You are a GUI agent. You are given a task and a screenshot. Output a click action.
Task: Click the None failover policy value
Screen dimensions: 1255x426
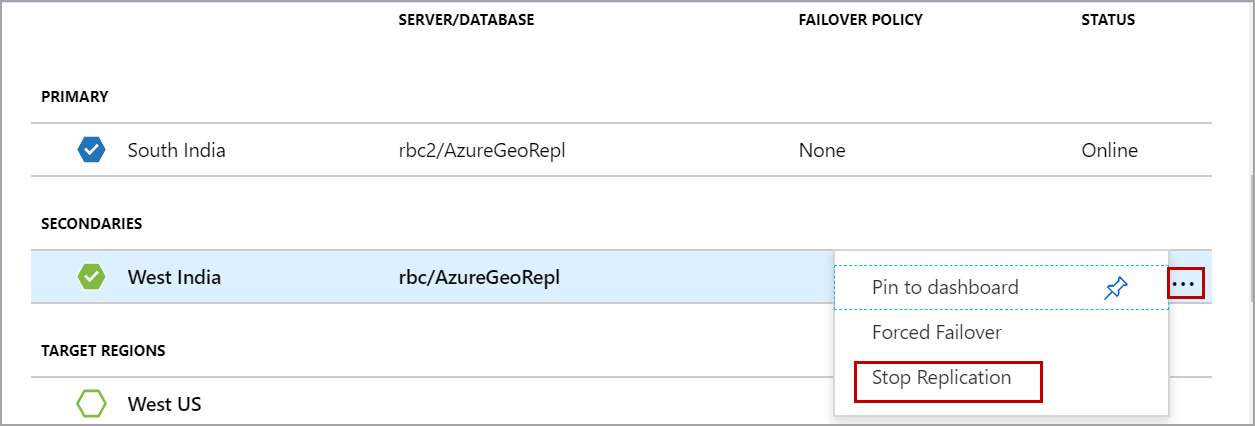[x=822, y=151]
